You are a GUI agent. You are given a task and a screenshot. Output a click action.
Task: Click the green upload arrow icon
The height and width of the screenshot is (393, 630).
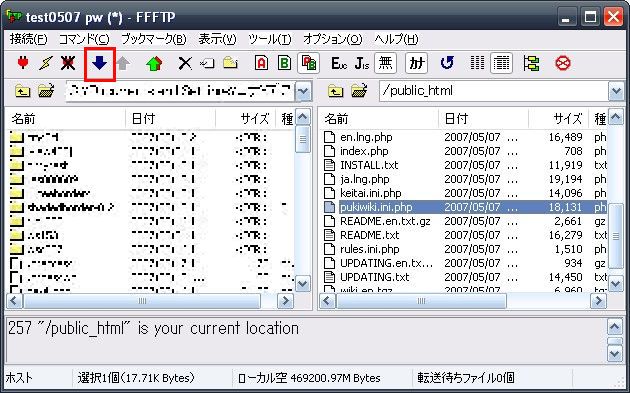tap(154, 63)
